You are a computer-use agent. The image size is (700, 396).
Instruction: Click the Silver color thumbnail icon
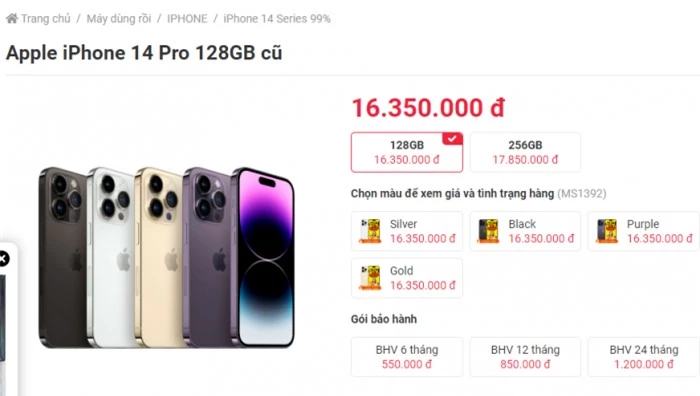click(x=370, y=231)
